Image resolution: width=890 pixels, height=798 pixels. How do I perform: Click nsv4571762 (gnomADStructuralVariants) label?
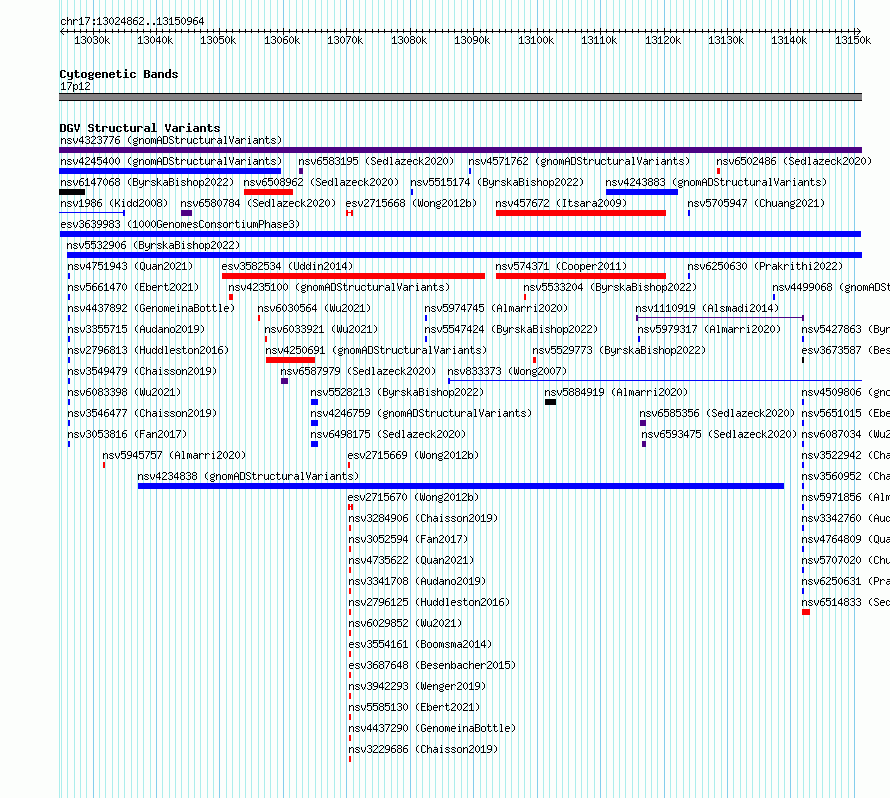(579, 161)
